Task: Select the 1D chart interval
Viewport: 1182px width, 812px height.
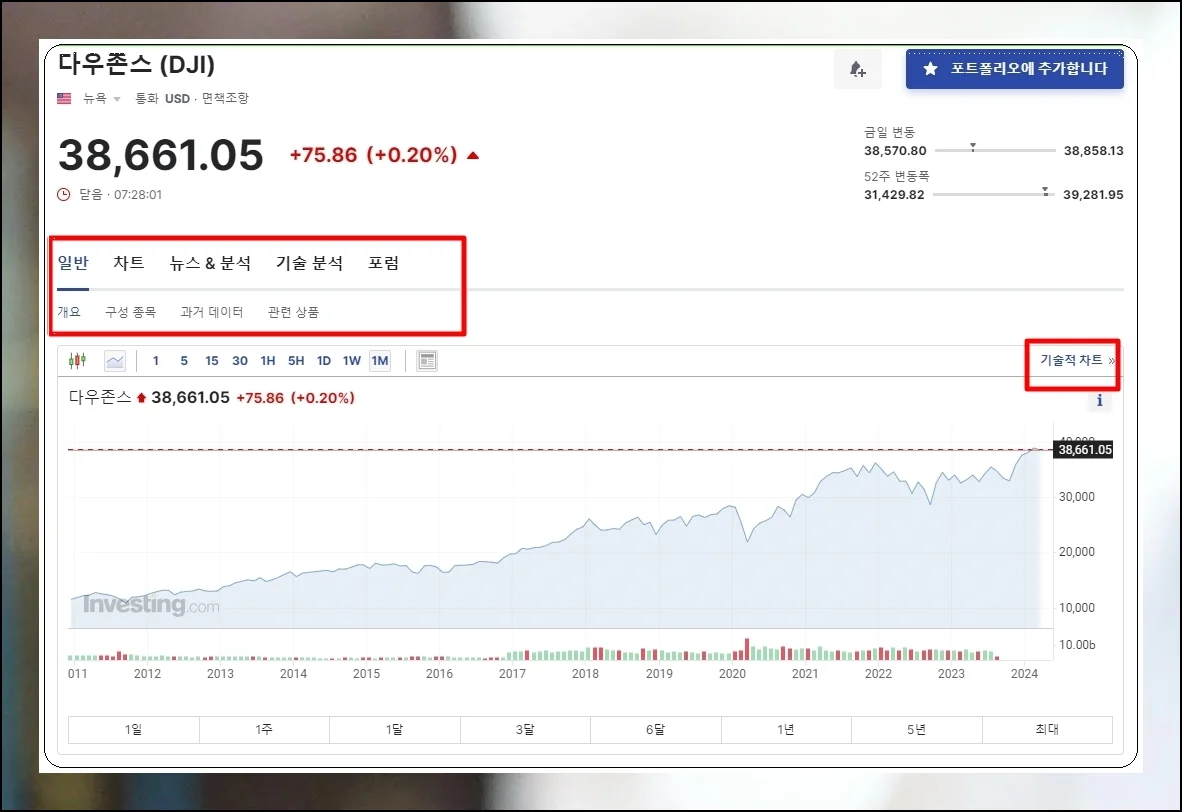Action: coord(324,361)
